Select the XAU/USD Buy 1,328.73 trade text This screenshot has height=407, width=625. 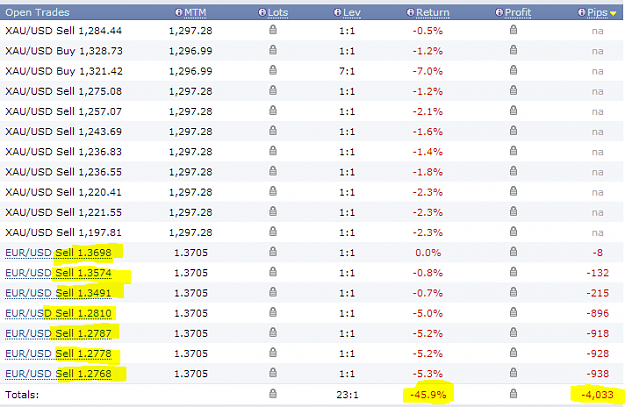click(x=64, y=51)
